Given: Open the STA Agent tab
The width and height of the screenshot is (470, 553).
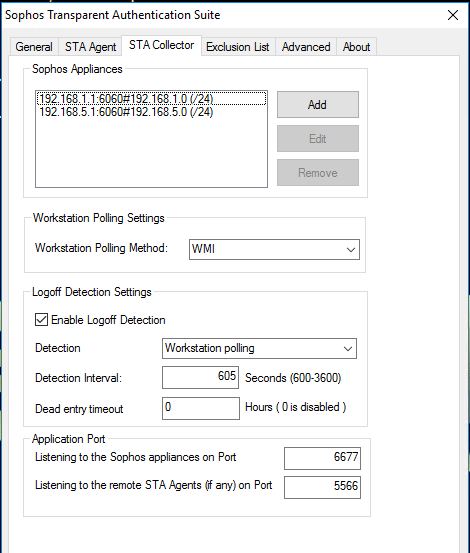Looking at the screenshot, I should (90, 47).
